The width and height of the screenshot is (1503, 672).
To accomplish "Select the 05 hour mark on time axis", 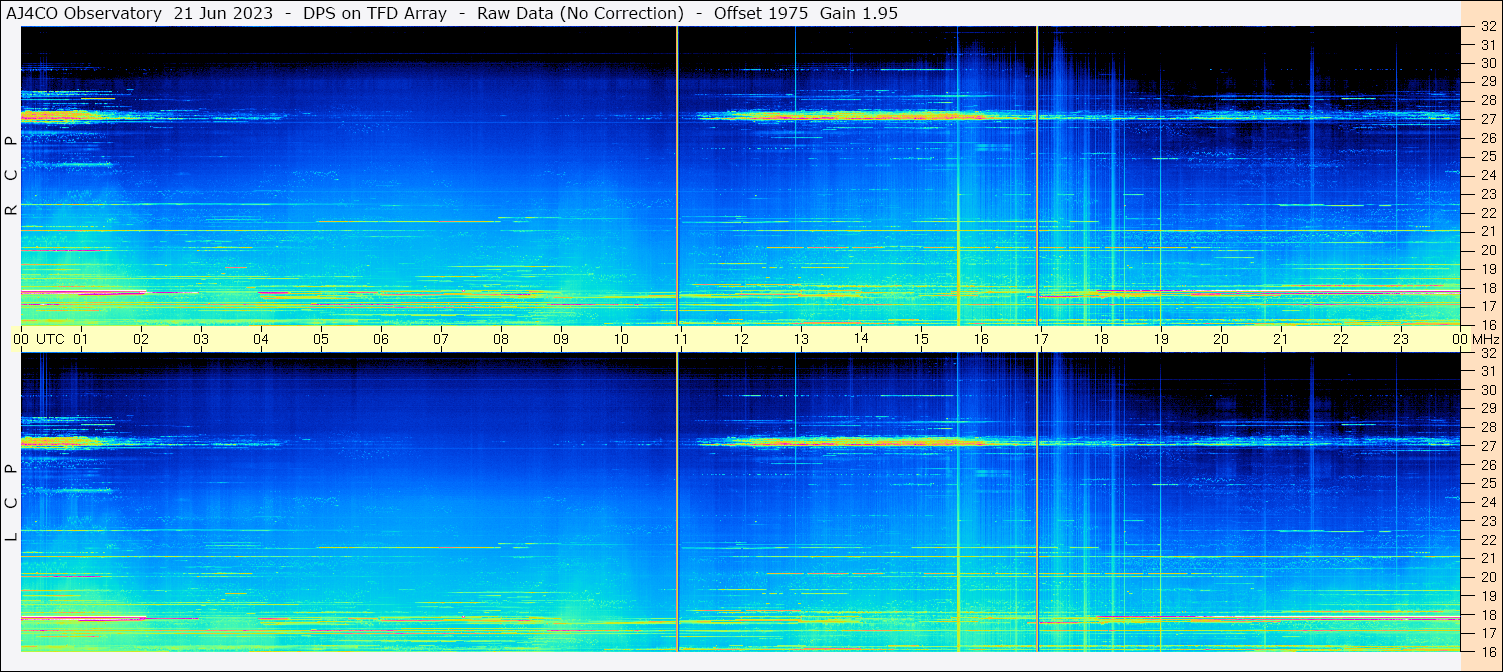I will tap(321, 339).
